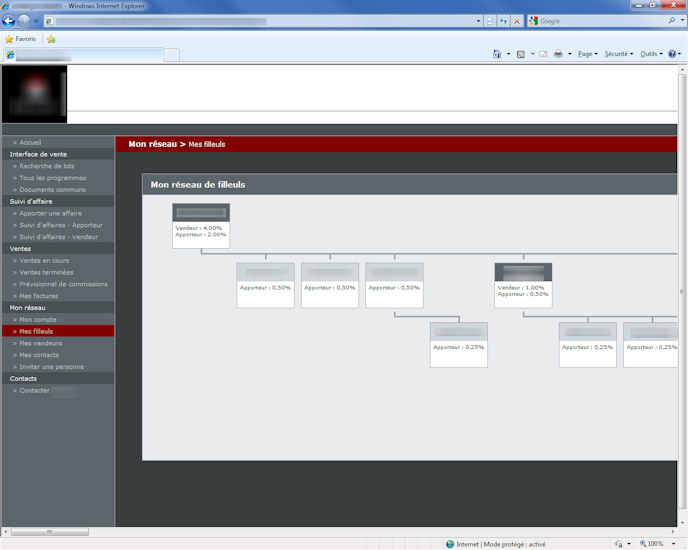Open the Outils dropdown menu

pyautogui.click(x=651, y=54)
